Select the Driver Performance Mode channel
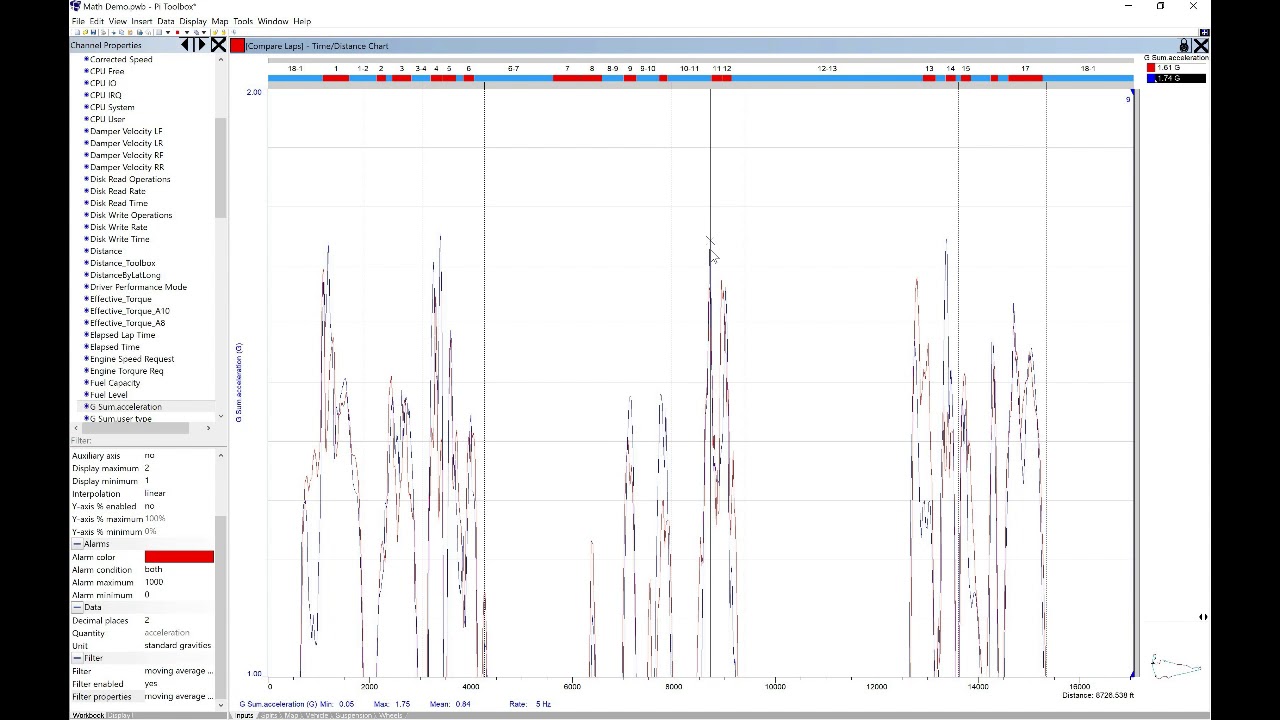 coord(138,287)
